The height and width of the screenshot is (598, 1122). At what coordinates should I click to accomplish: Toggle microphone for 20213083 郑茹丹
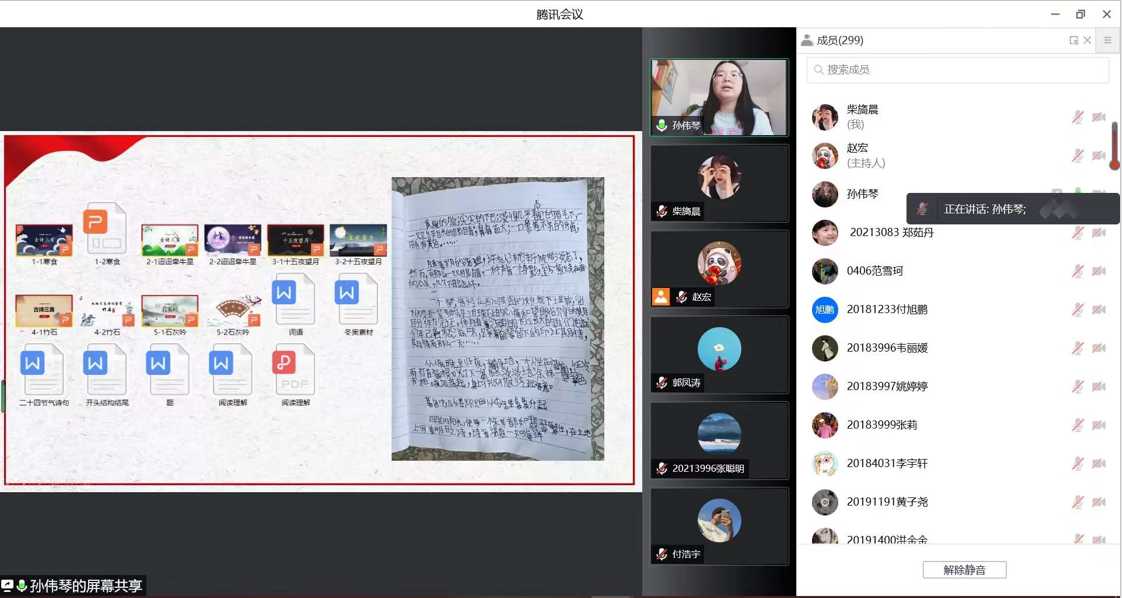pyautogui.click(x=1077, y=233)
